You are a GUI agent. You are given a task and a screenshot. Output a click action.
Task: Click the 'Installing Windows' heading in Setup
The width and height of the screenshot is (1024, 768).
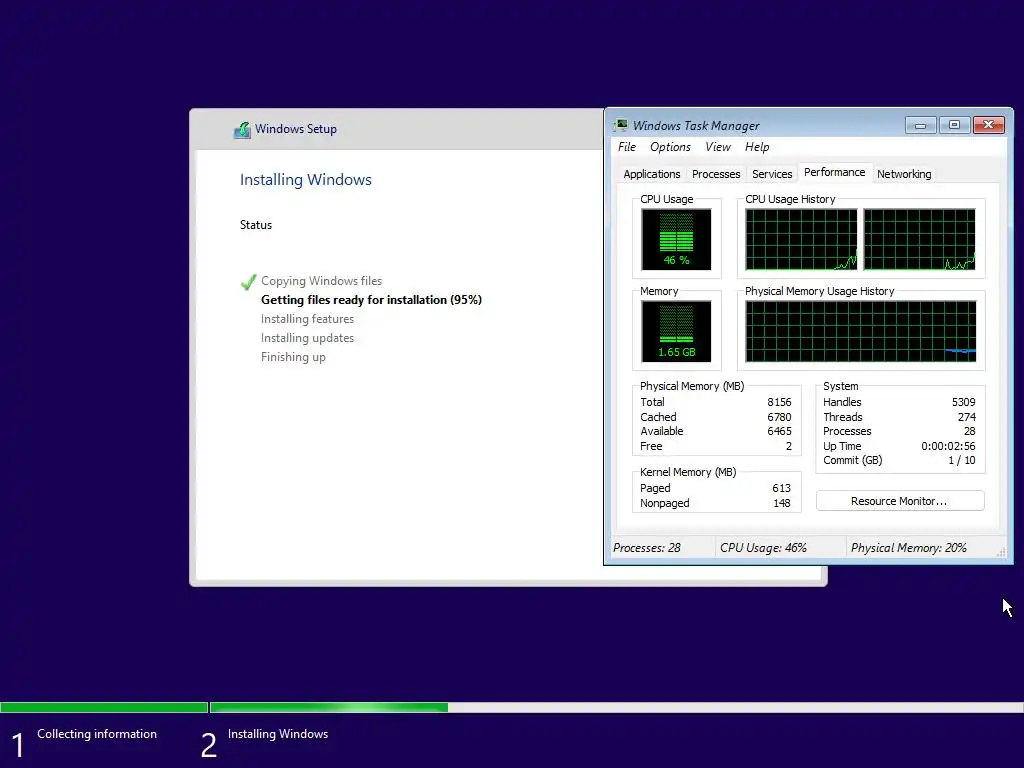click(306, 180)
